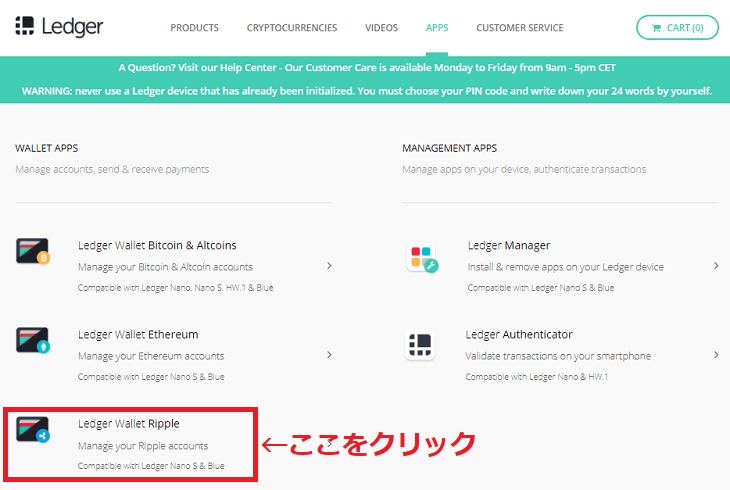Click 'Manage your Bitcoin & Altcoin accounts' text
The image size is (730, 490).
tap(165, 267)
